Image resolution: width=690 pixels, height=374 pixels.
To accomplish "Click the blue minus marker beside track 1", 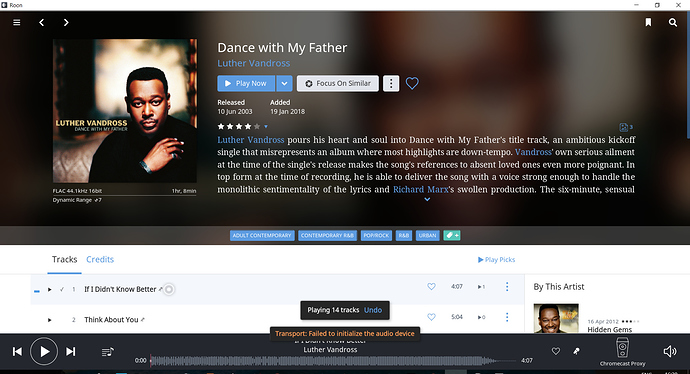I will [37, 291].
